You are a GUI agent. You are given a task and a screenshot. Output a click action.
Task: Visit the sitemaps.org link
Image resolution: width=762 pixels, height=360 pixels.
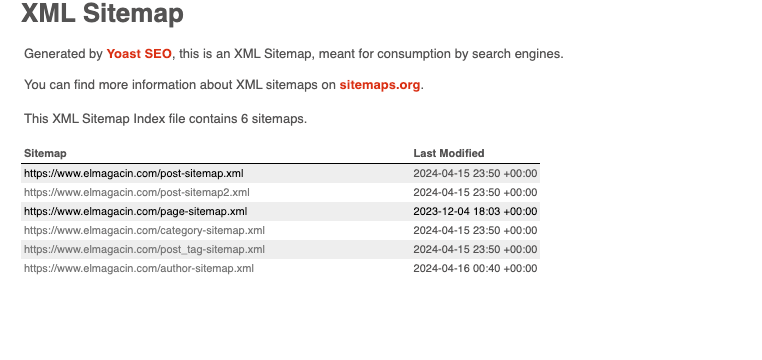380,85
